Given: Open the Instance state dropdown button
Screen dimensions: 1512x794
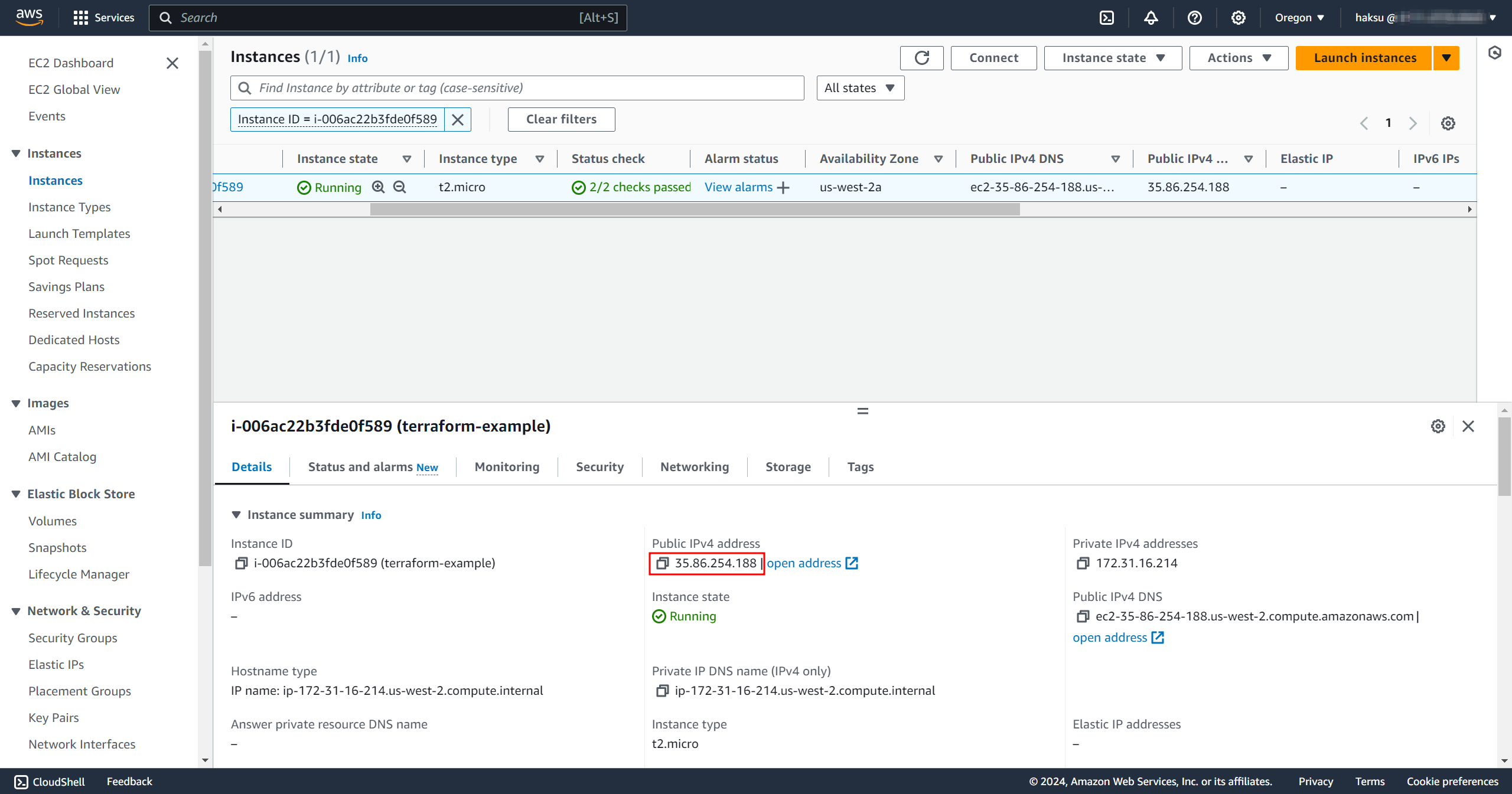Looking at the screenshot, I should pyautogui.click(x=1113, y=58).
